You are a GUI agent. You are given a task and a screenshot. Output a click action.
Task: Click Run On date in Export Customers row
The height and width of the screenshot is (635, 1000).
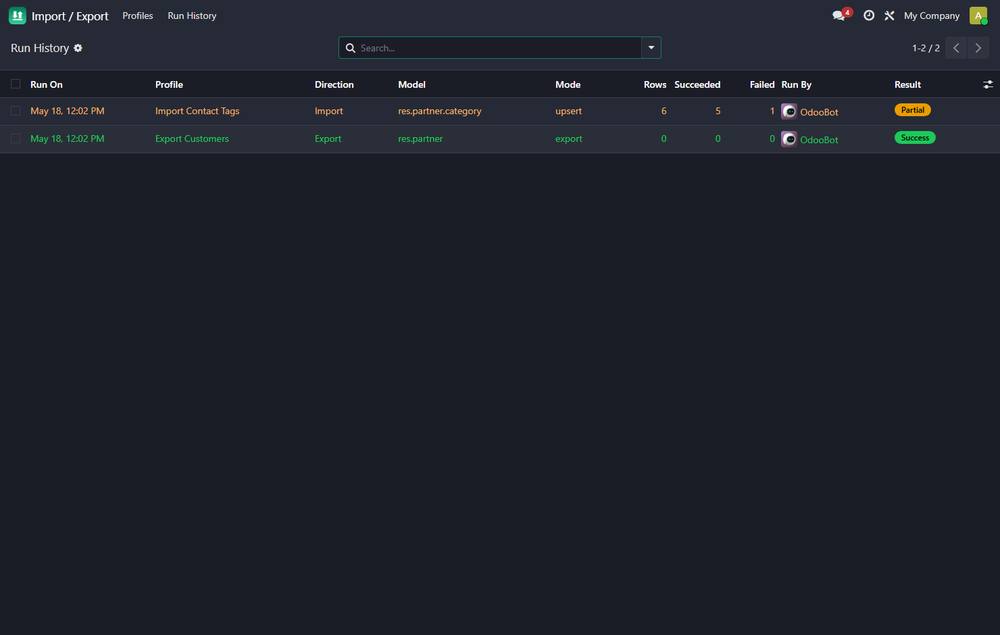67,138
